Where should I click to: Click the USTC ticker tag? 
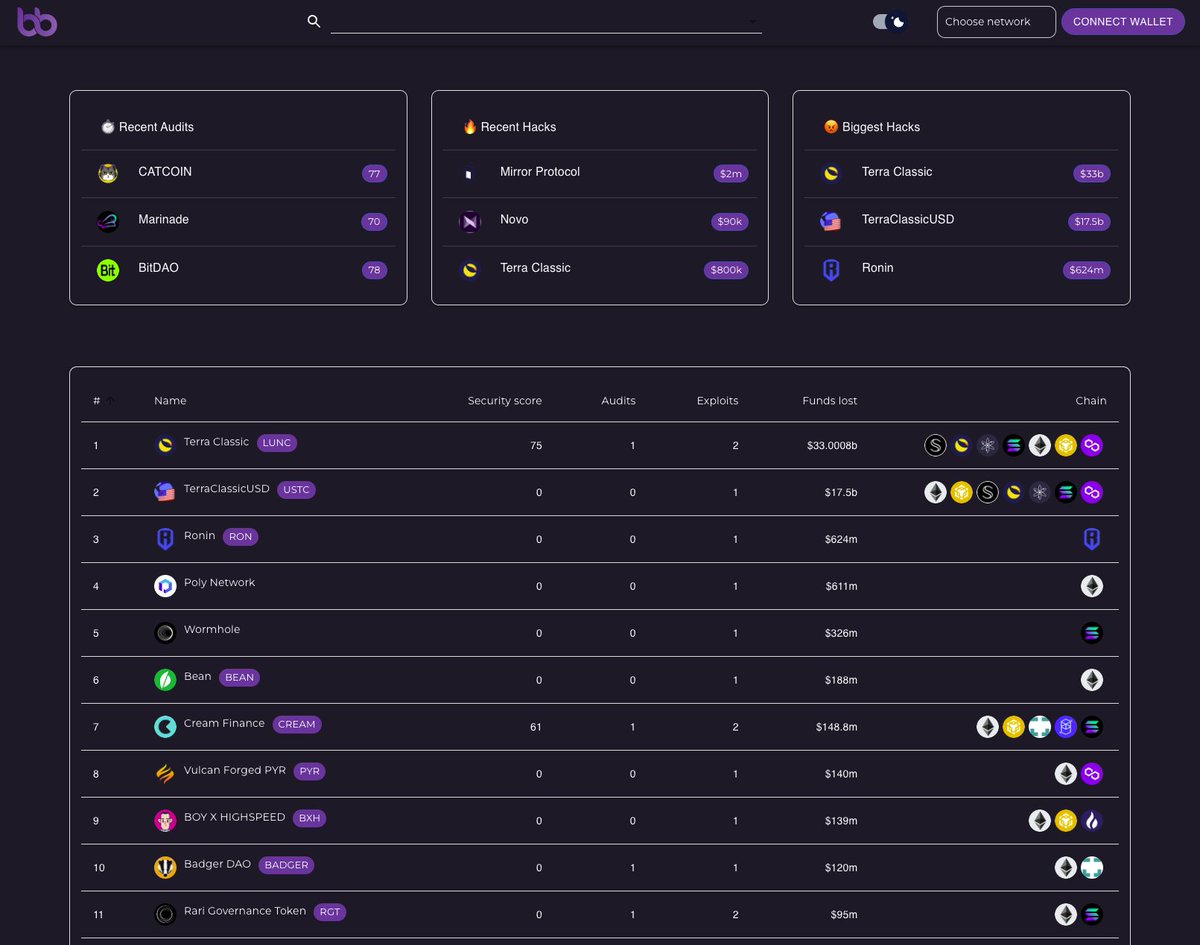tap(296, 490)
